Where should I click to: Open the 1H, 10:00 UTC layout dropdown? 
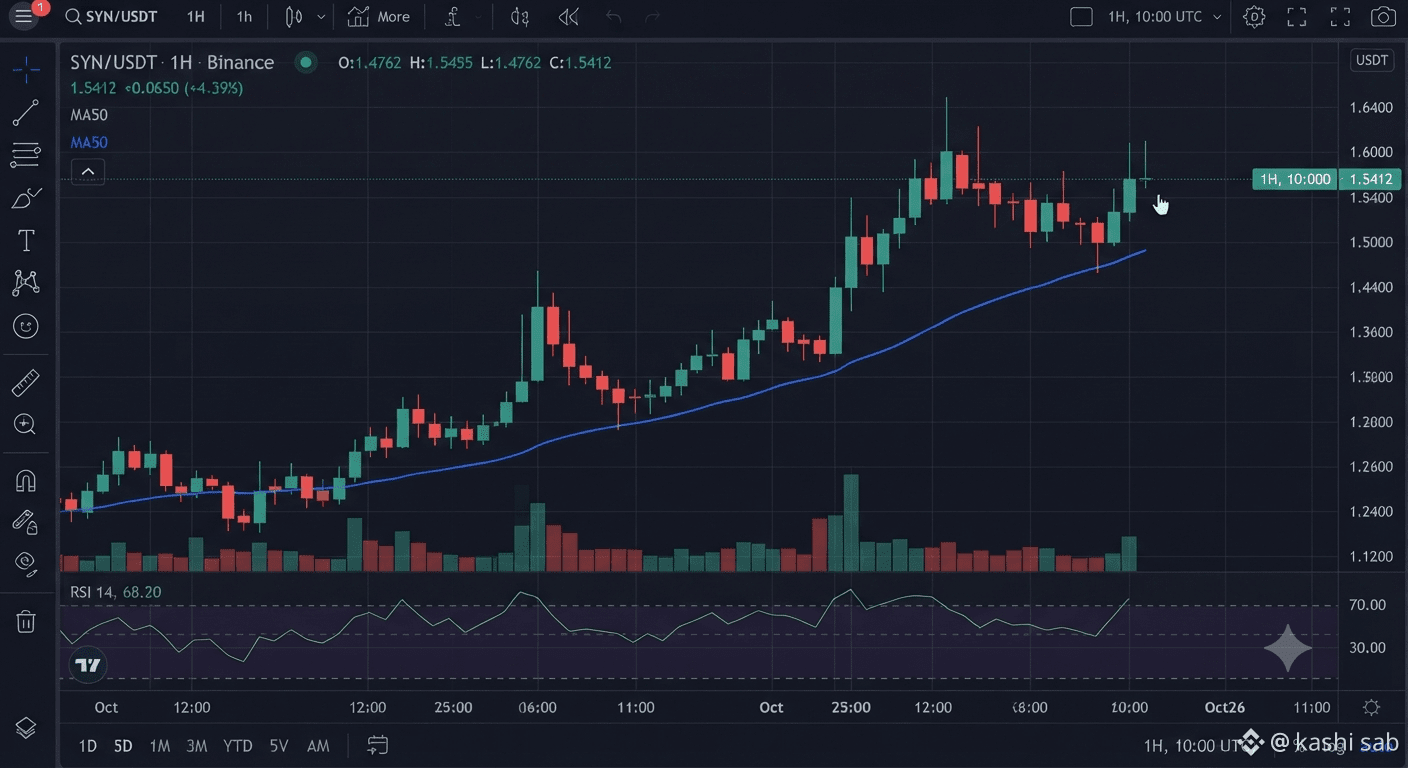pos(1165,17)
